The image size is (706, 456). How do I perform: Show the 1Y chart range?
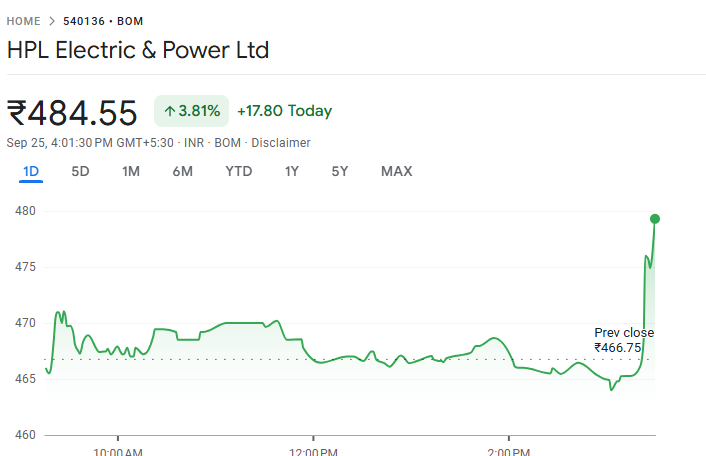point(292,172)
